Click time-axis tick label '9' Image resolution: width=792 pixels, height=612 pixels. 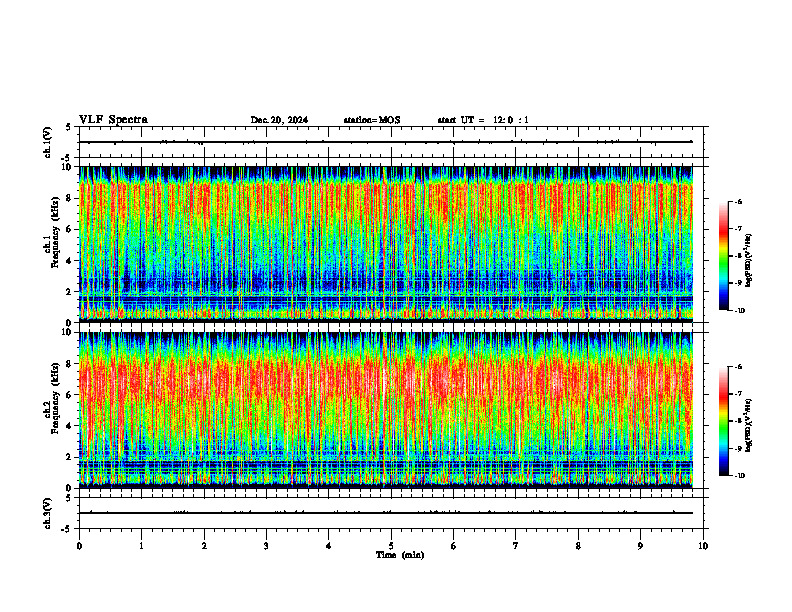pyautogui.click(x=640, y=546)
